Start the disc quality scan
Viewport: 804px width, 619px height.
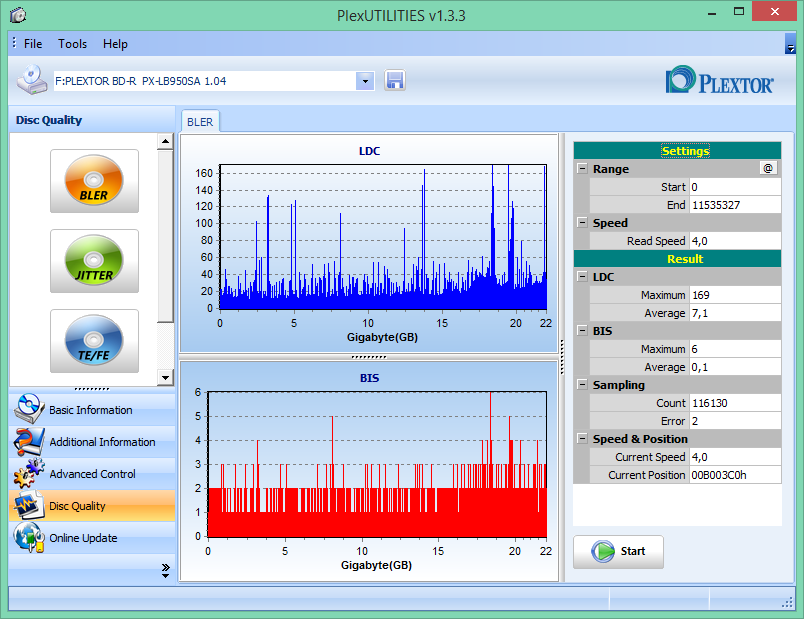pyautogui.click(x=618, y=552)
